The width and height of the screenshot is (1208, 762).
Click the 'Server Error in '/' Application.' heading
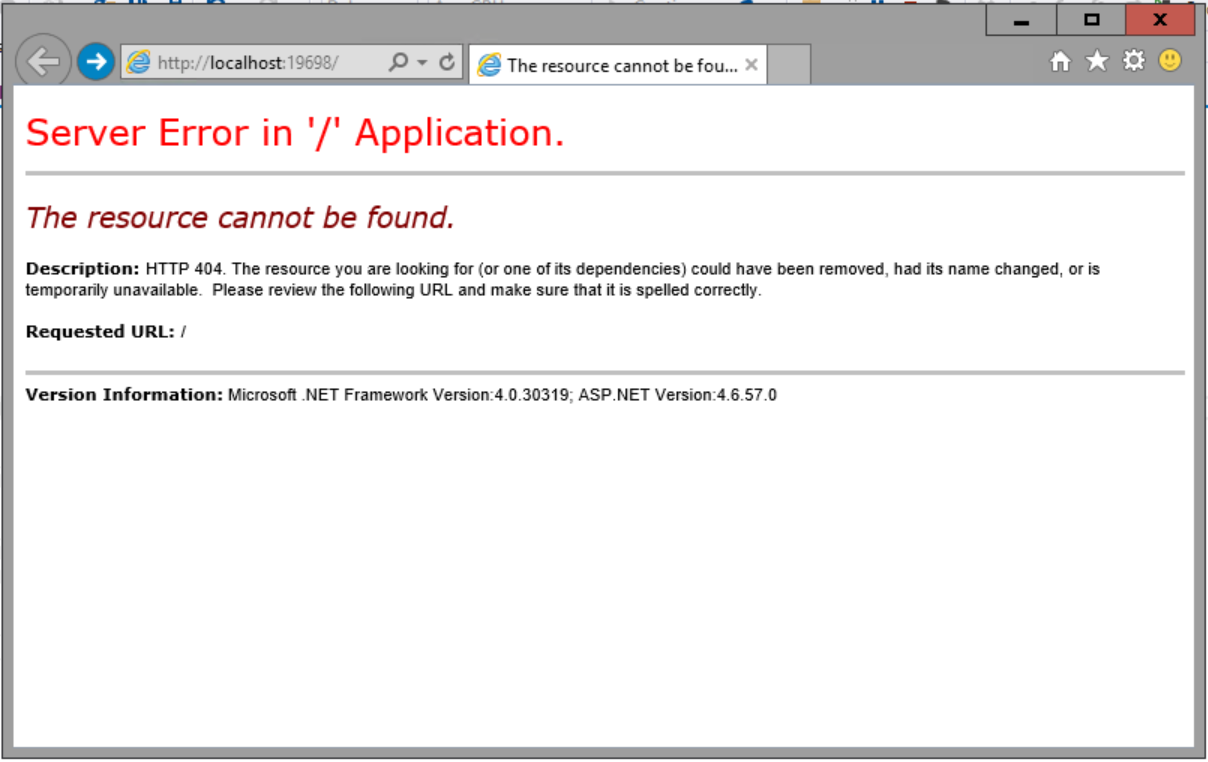pyautogui.click(x=295, y=133)
